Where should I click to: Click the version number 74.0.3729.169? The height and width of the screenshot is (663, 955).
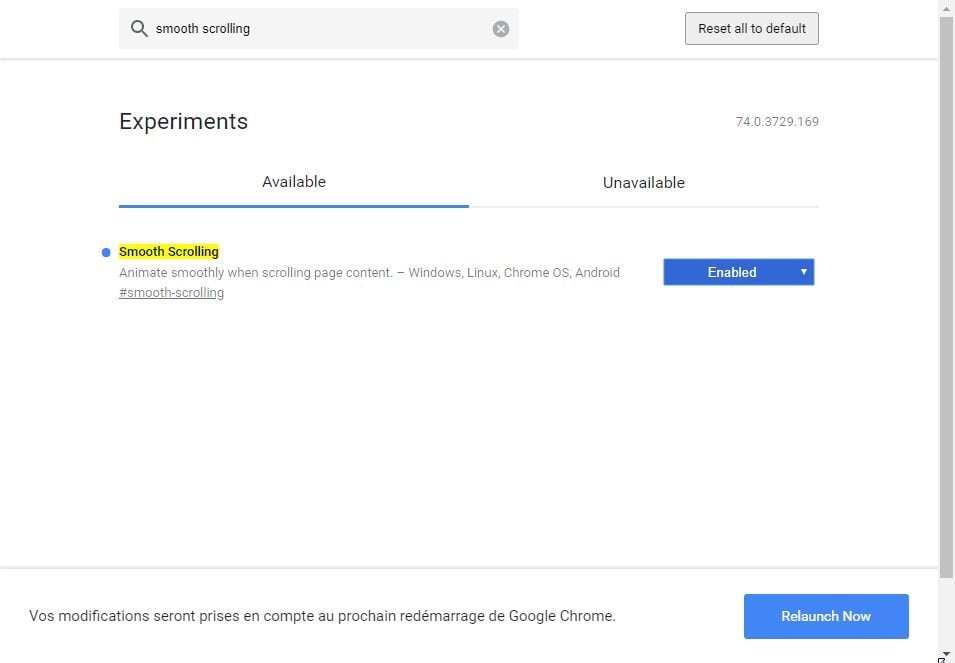coord(777,122)
